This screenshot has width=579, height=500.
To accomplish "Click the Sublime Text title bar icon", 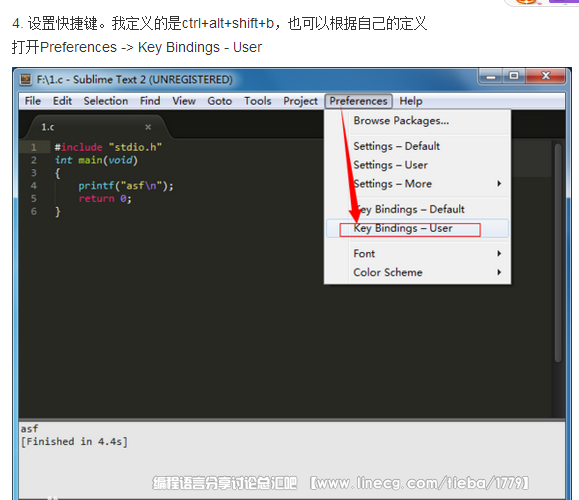I will [26, 79].
